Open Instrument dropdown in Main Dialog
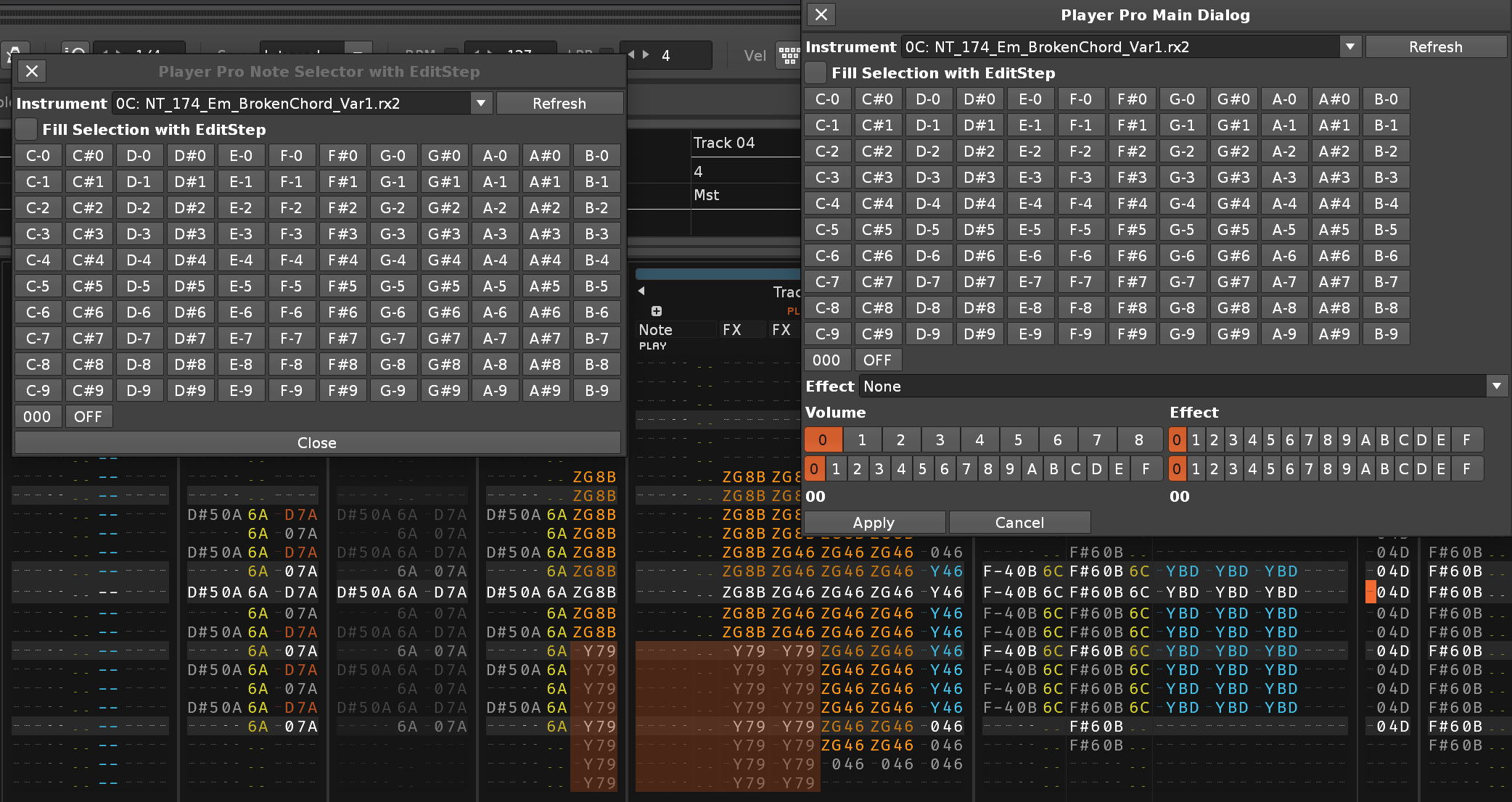 point(1349,46)
